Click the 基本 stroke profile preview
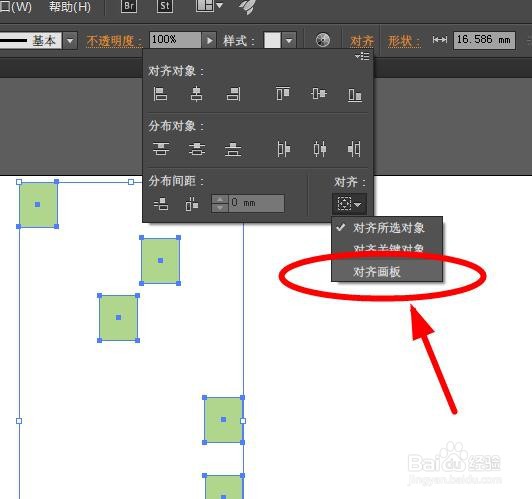The image size is (532, 499). 30,41
